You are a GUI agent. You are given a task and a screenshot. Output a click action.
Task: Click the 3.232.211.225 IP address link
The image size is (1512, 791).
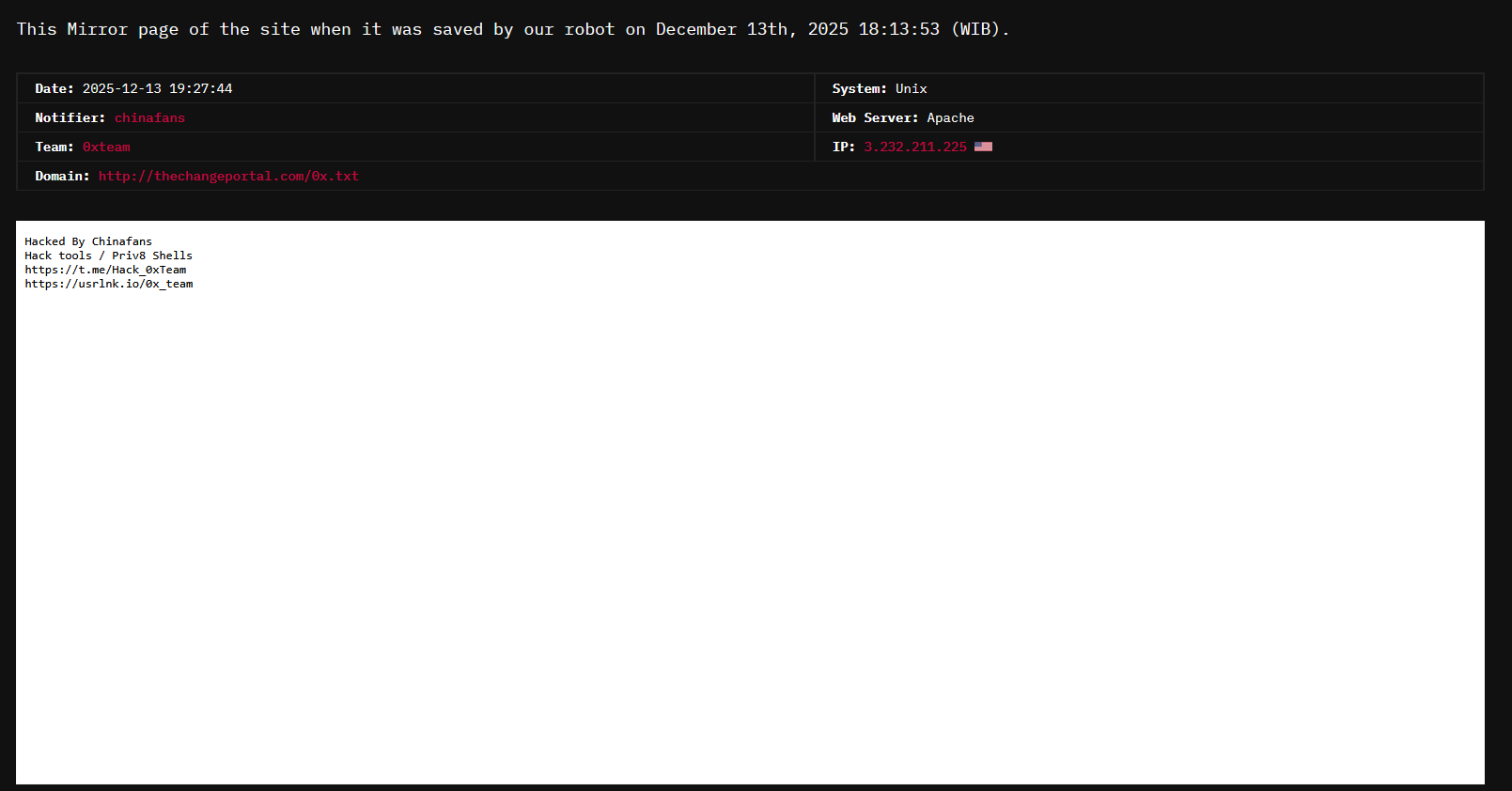[914, 147]
